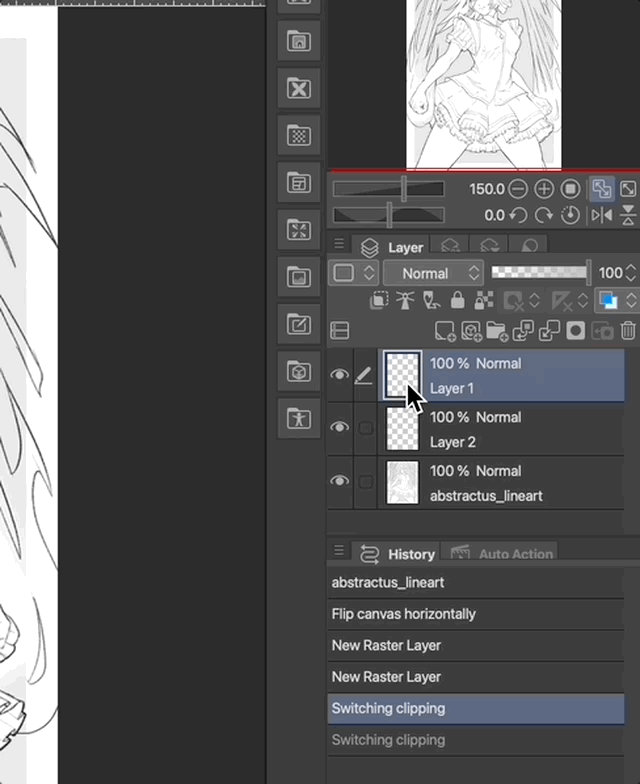The height and width of the screenshot is (784, 640).
Task: Switch to the Layer tab
Action: coord(391,247)
